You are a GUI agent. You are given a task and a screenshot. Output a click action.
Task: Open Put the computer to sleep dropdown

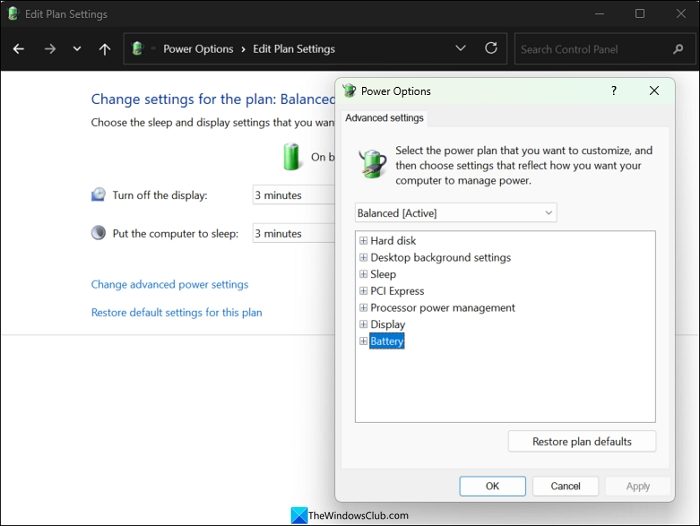[294, 234]
